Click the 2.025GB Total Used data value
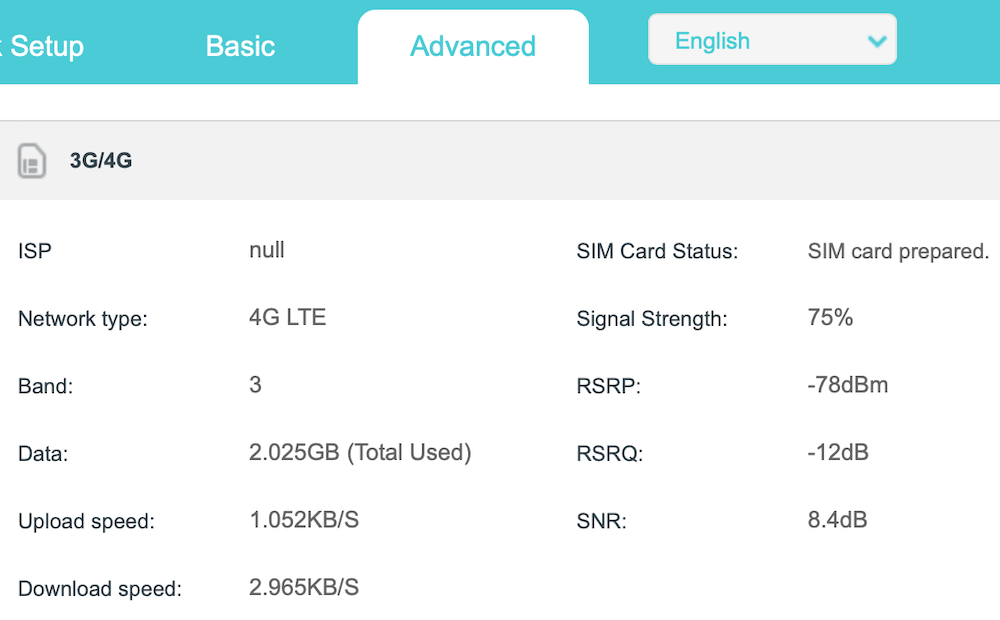 click(x=360, y=452)
